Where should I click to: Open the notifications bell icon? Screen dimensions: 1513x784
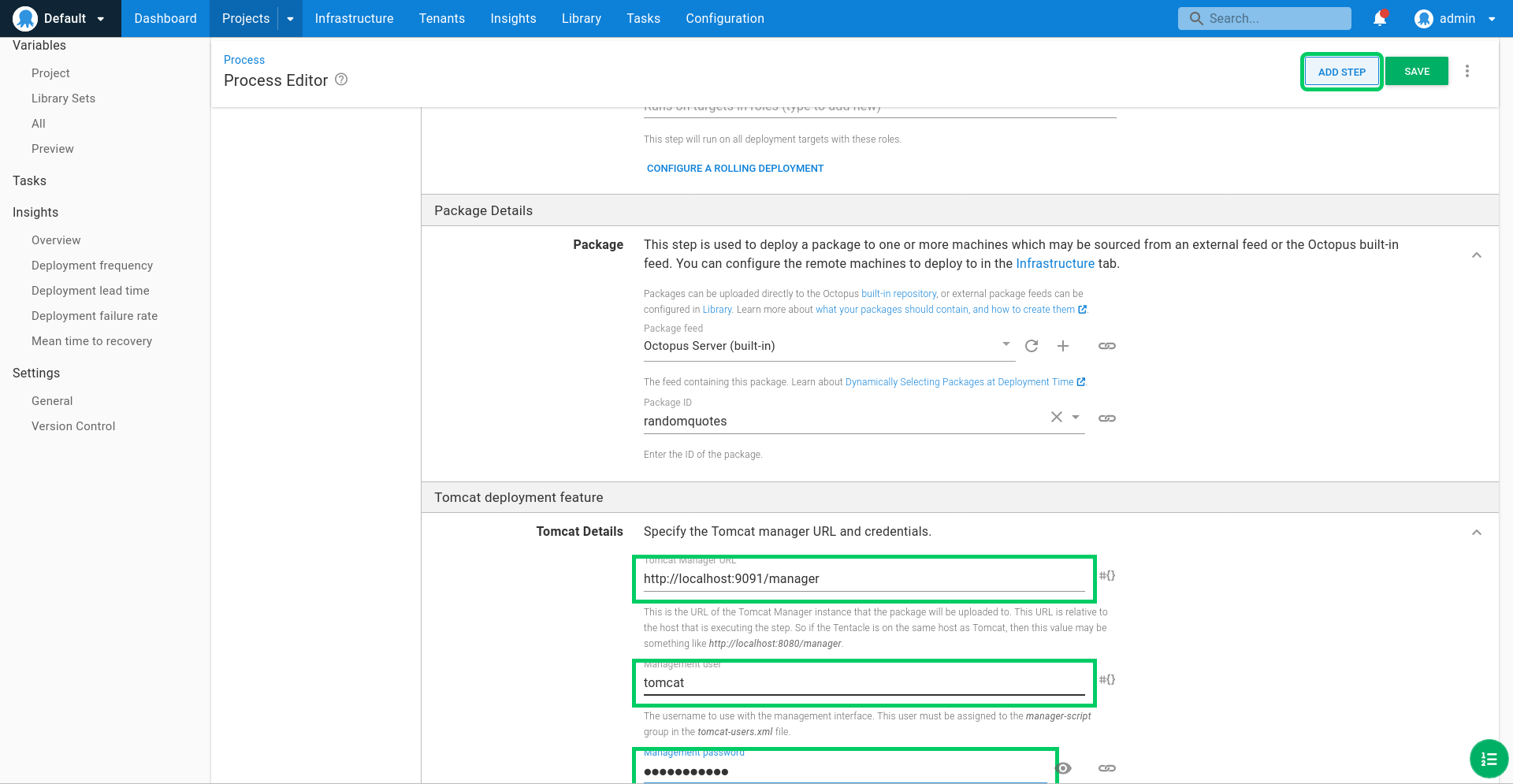(x=1380, y=18)
